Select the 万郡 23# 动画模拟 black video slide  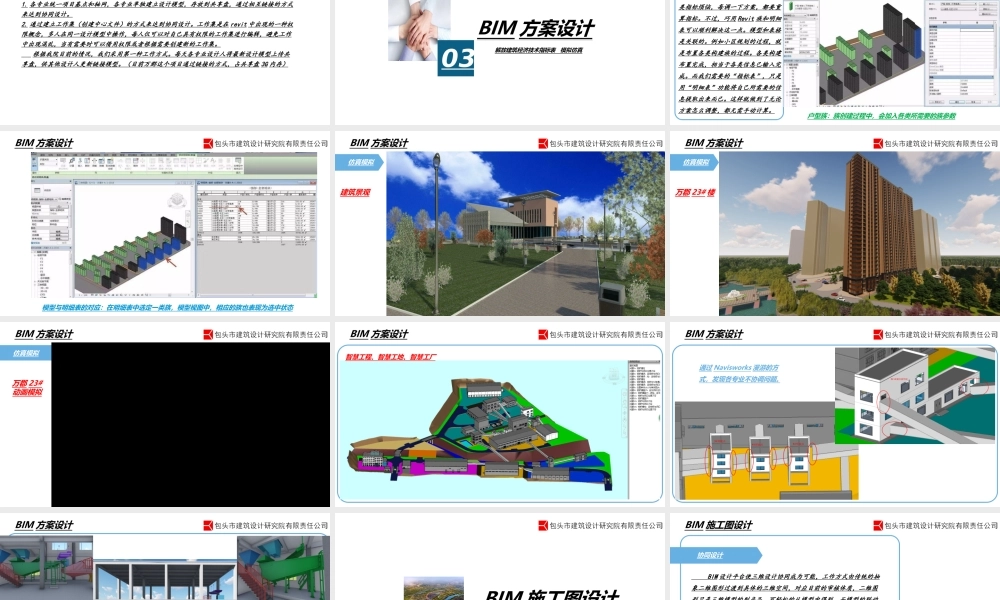[165, 415]
